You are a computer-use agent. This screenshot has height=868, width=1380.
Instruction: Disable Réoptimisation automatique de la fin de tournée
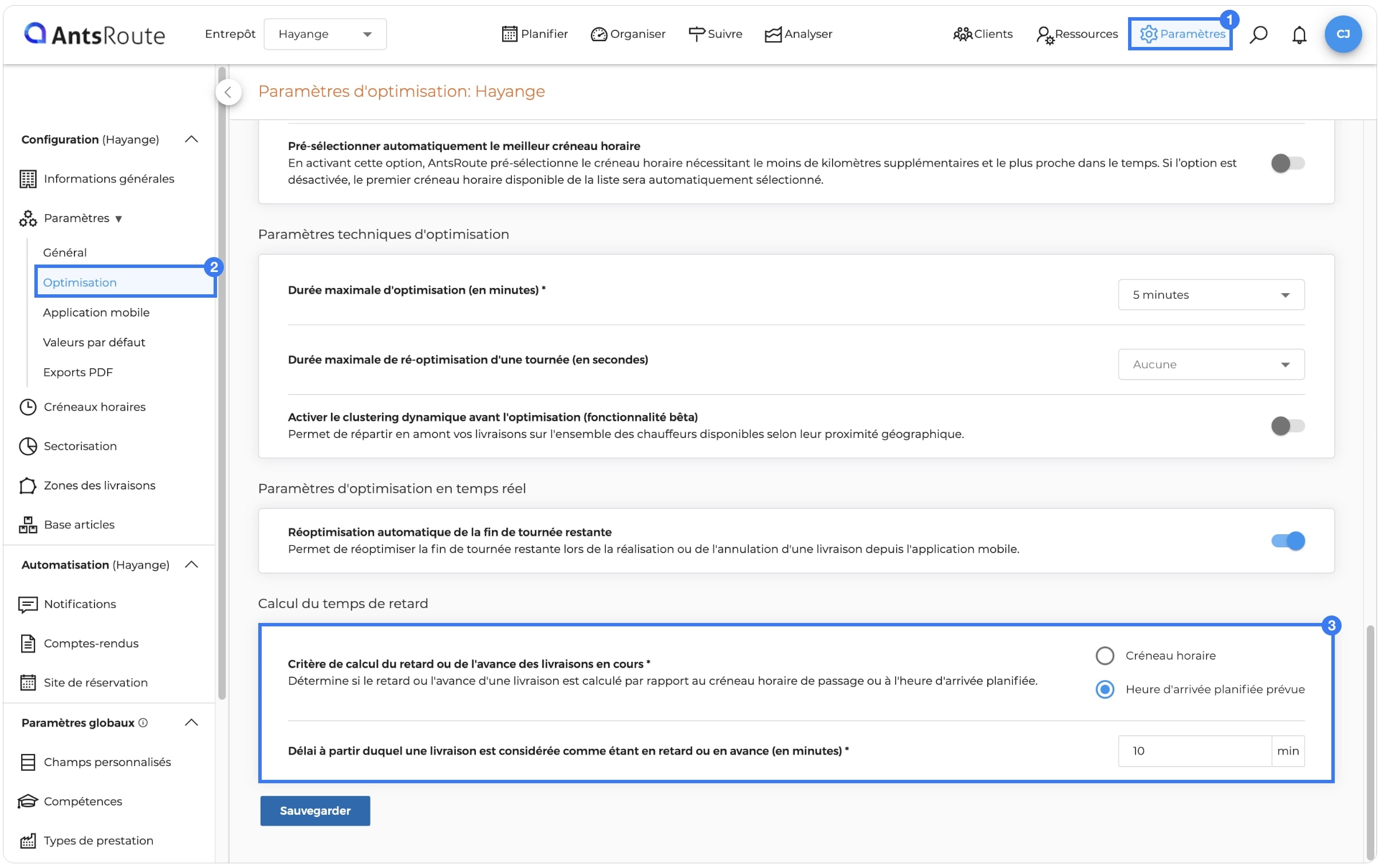(x=1287, y=540)
